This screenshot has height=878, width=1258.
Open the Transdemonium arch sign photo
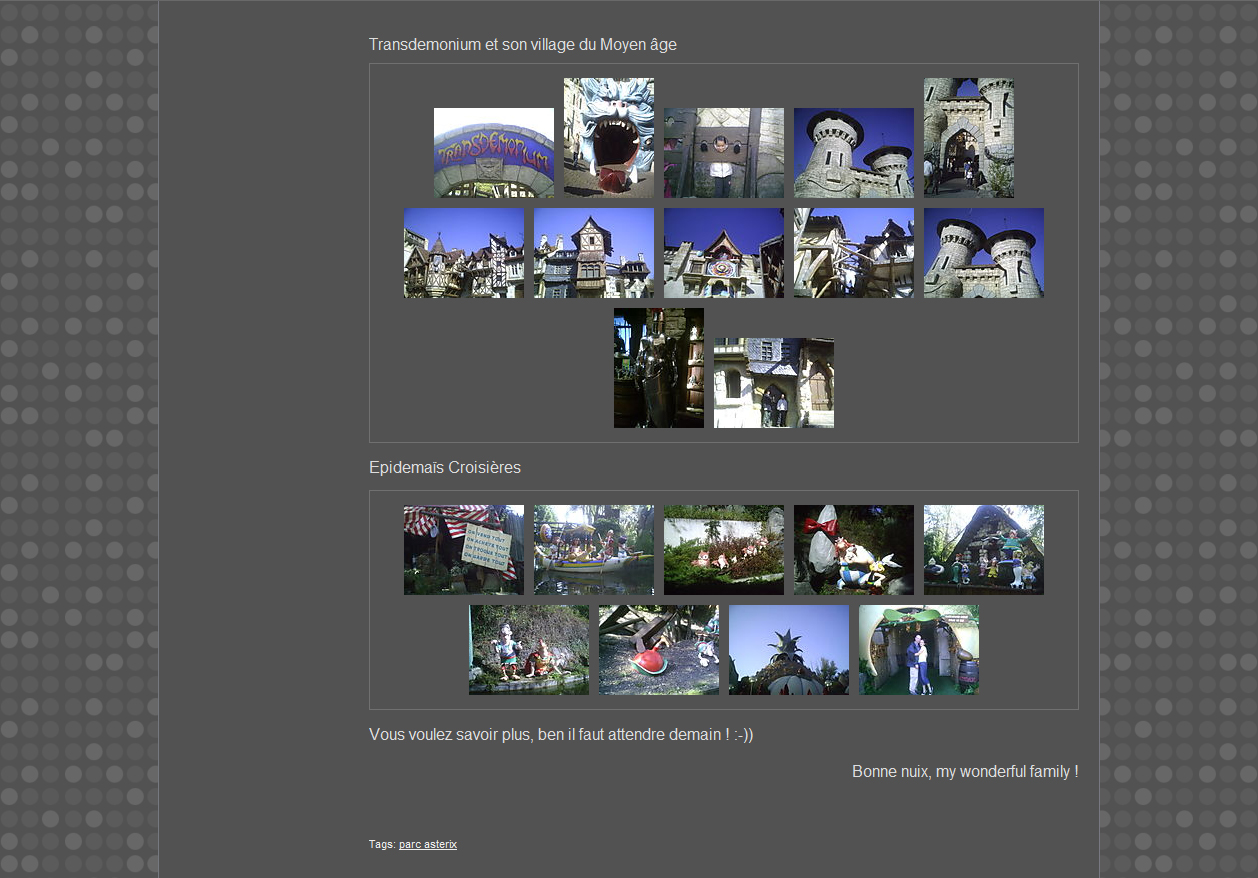(x=493, y=153)
